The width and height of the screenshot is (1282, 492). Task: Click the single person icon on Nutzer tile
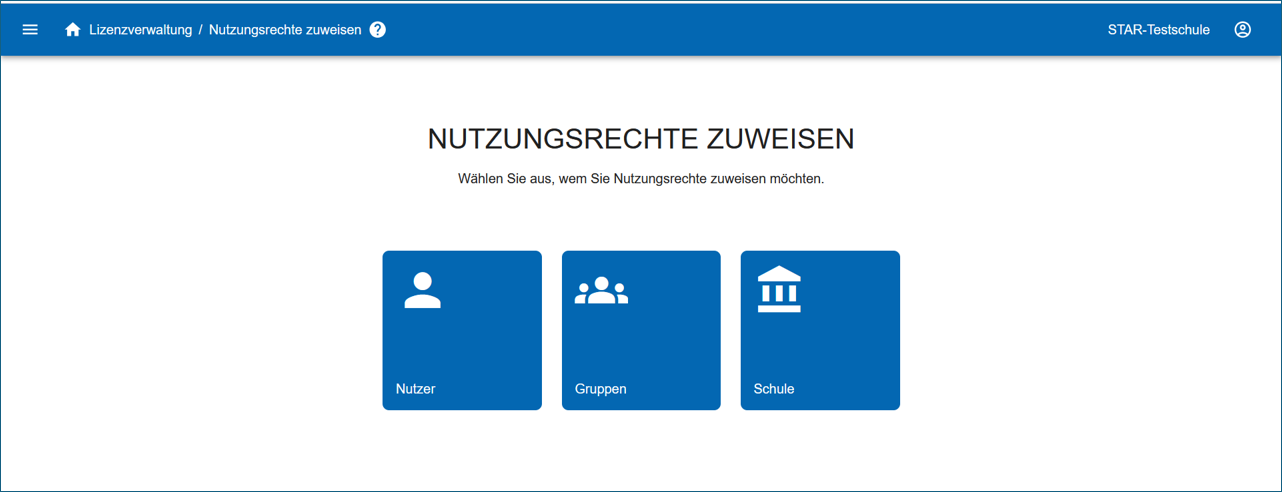pos(422,290)
